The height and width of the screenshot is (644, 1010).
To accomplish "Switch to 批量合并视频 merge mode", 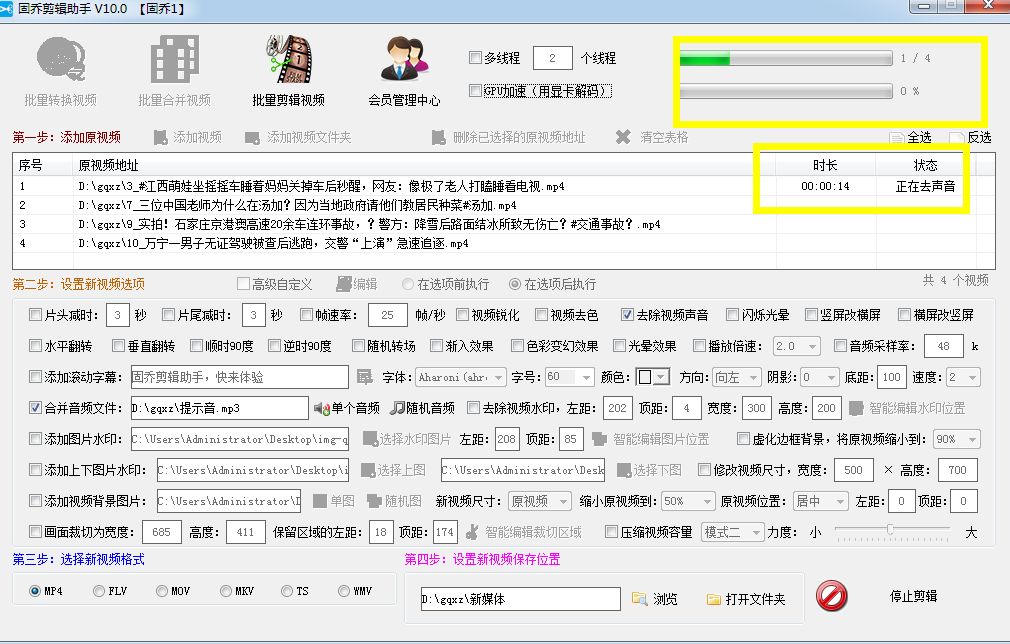I will 175,70.
